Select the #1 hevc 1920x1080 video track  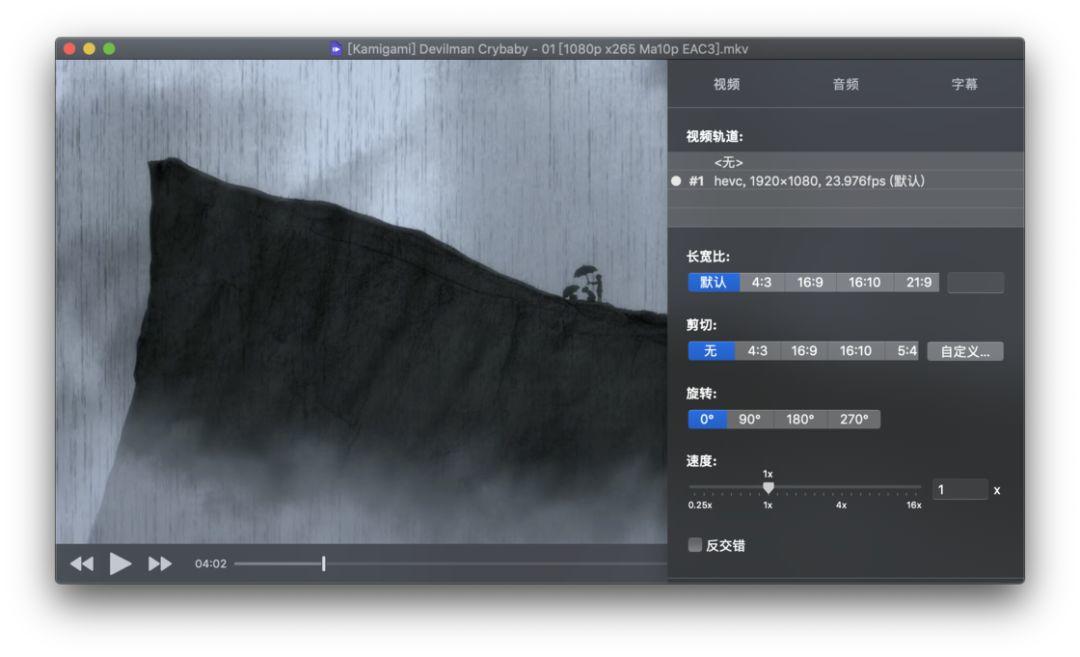[x=846, y=181]
